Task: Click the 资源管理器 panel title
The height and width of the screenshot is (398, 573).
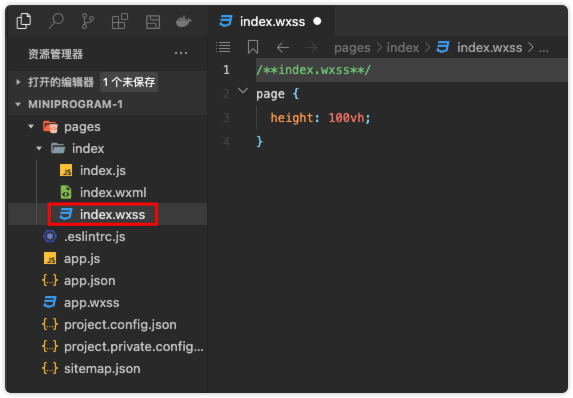Action: (x=56, y=54)
